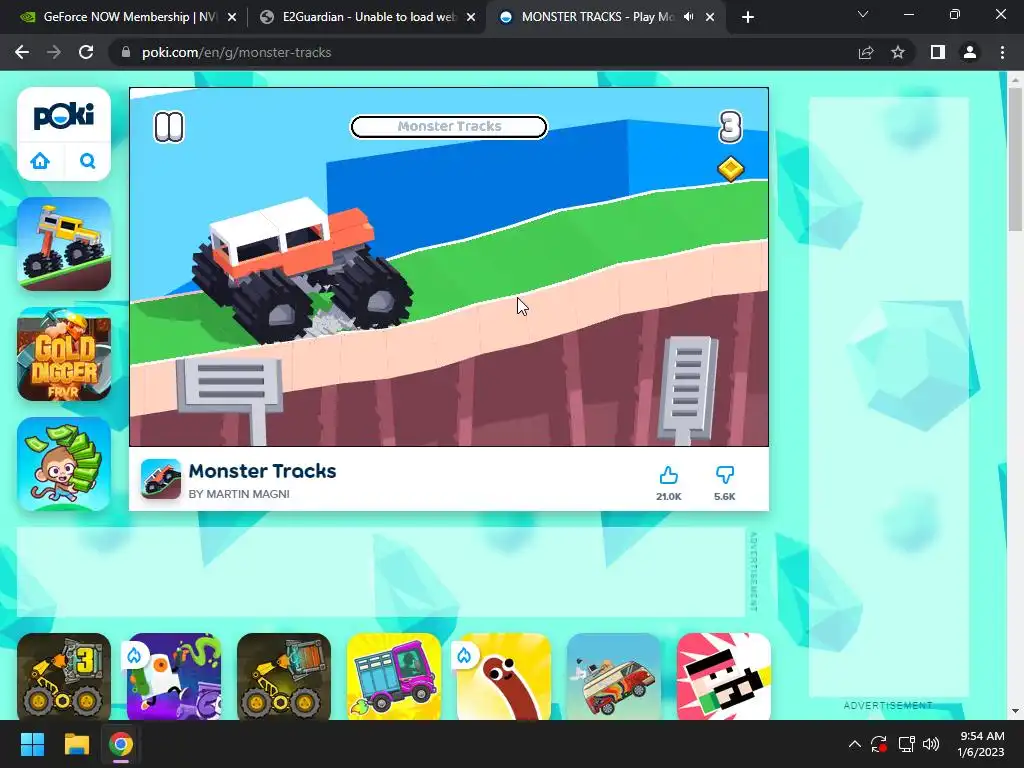Close the MONSTER TRACKS tab
The width and height of the screenshot is (1024, 768).
tap(710, 18)
